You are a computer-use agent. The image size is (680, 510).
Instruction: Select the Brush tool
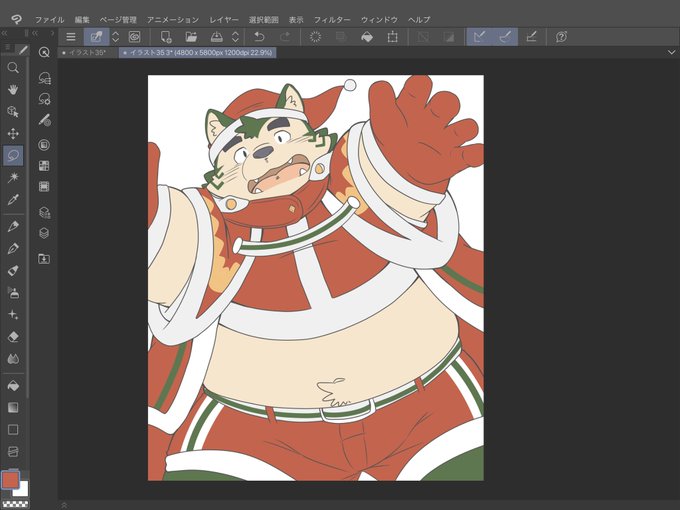pyautogui.click(x=13, y=271)
